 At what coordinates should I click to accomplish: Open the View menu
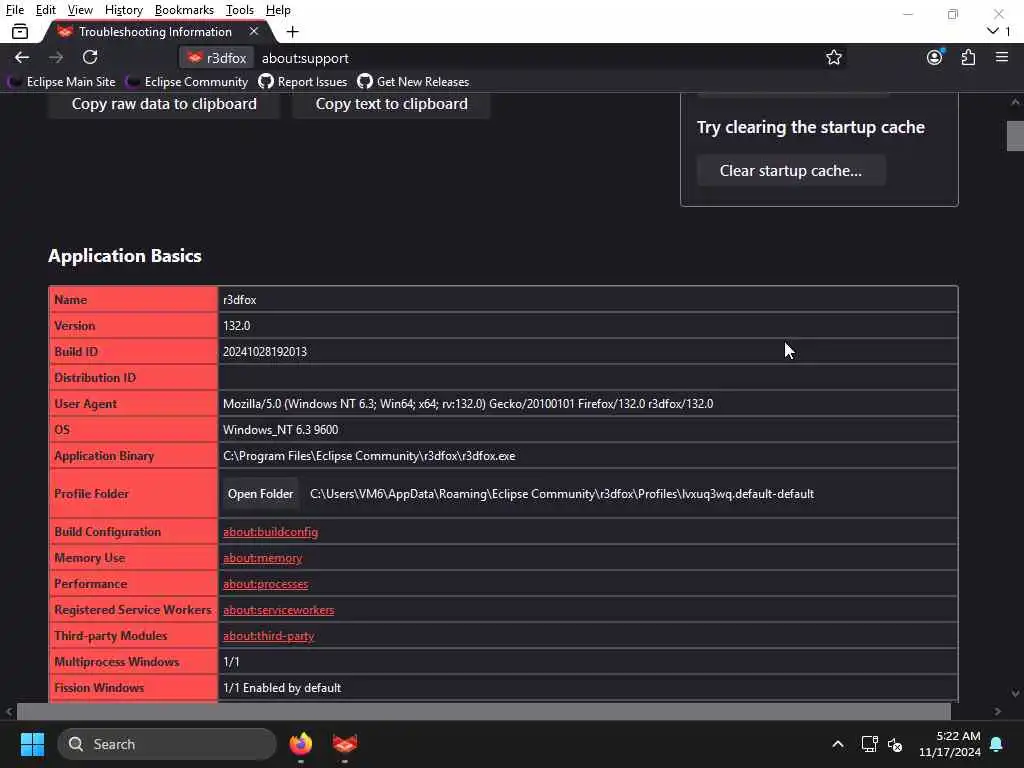[x=80, y=10]
